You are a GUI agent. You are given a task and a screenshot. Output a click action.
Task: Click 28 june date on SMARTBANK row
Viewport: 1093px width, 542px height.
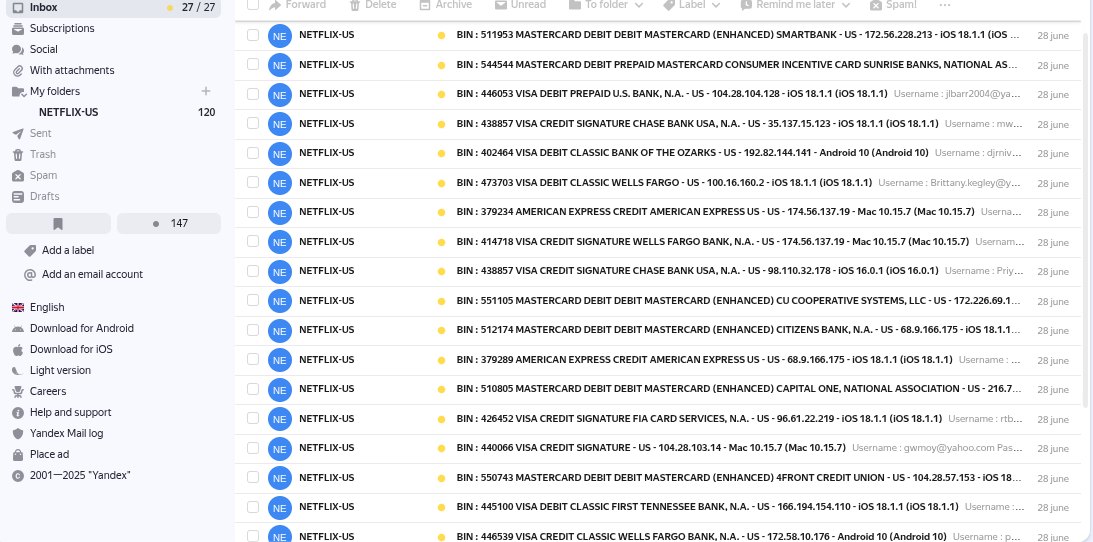1053,36
